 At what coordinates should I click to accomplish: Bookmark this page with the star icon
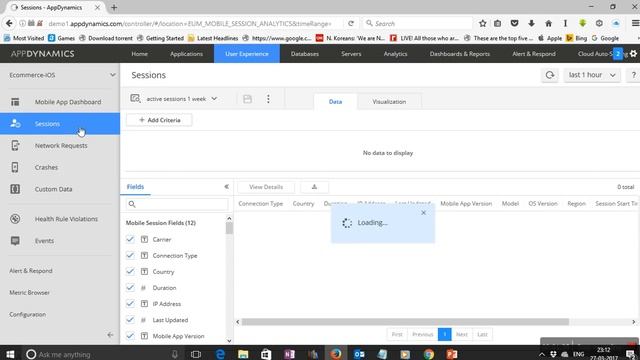point(482,23)
